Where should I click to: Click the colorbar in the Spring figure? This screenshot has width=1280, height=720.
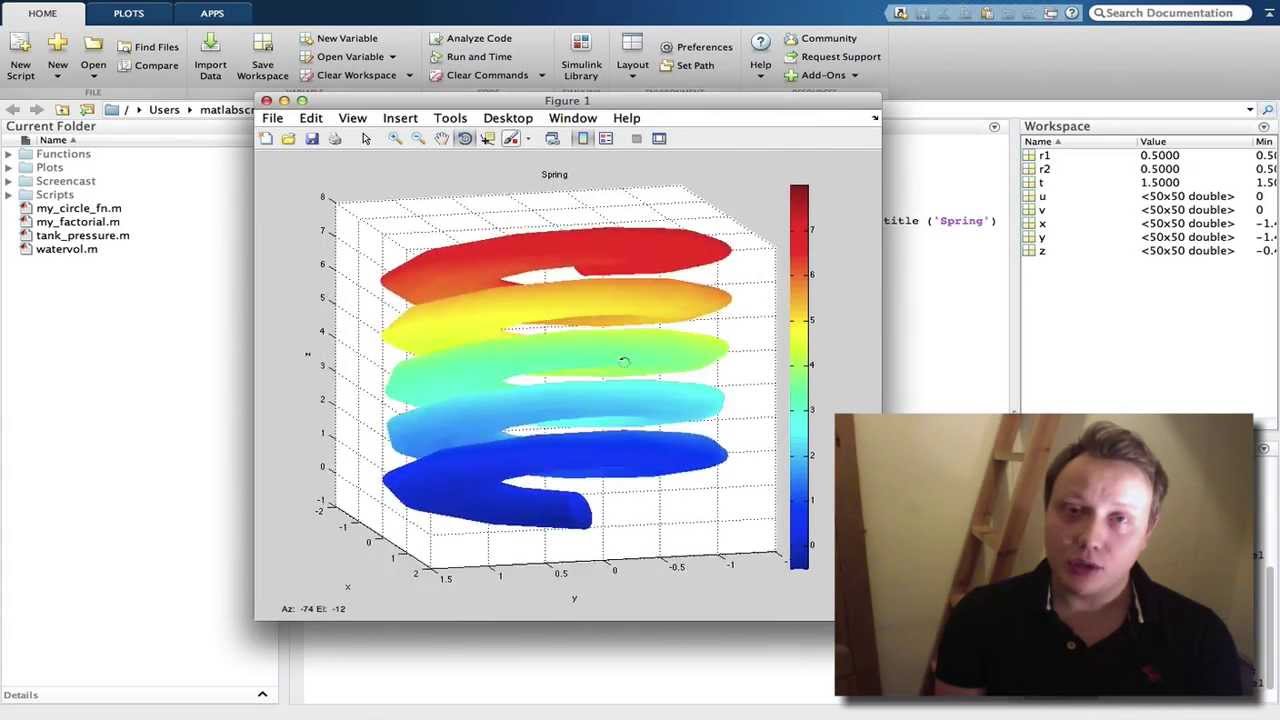799,377
